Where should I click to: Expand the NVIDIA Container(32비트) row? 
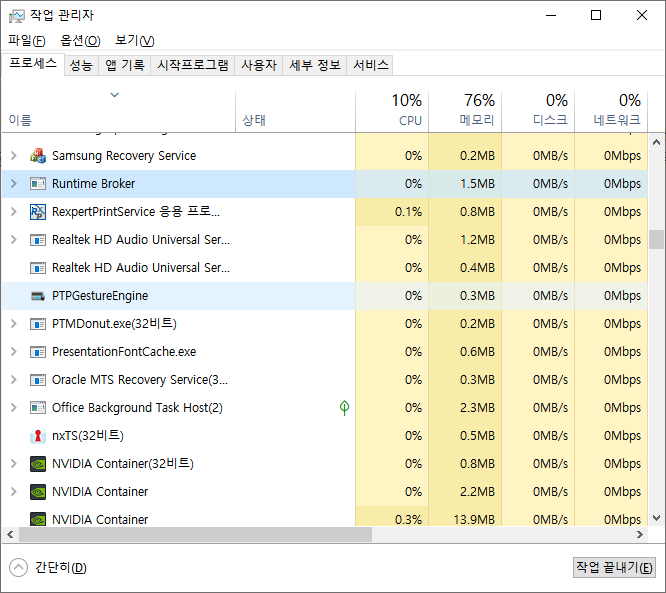point(14,464)
